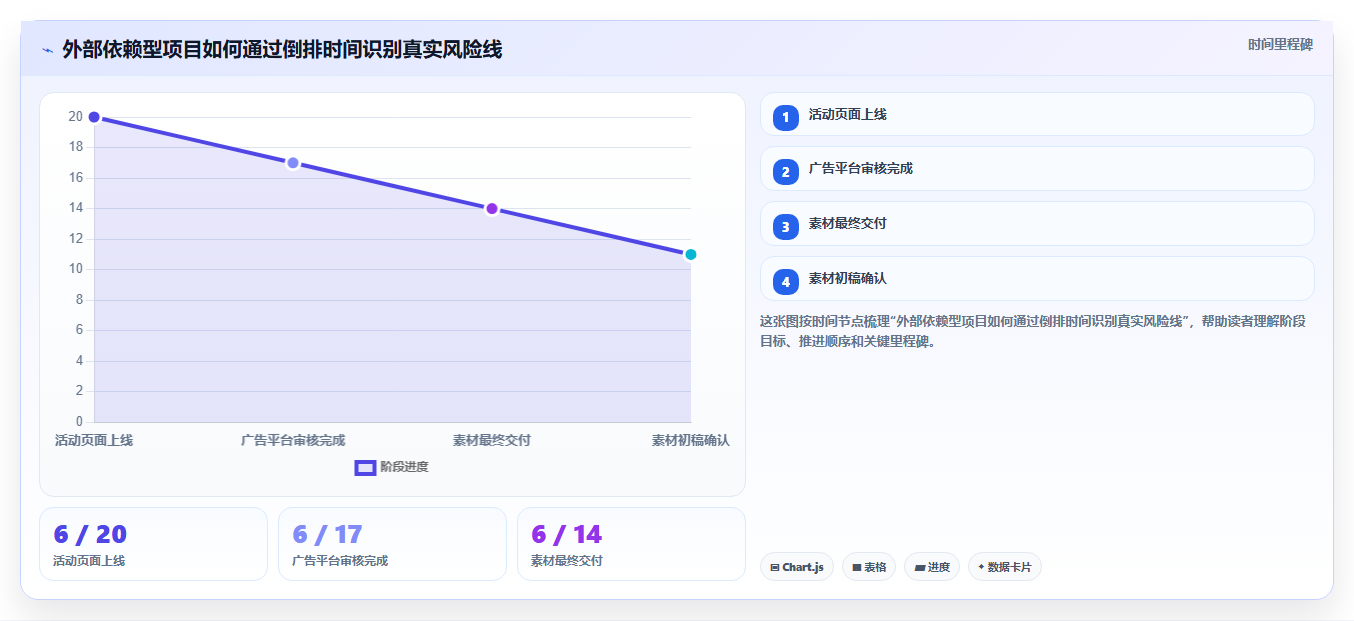This screenshot has width=1354, height=621.
Task: Click the number 1 step badge
Action: 785,117
